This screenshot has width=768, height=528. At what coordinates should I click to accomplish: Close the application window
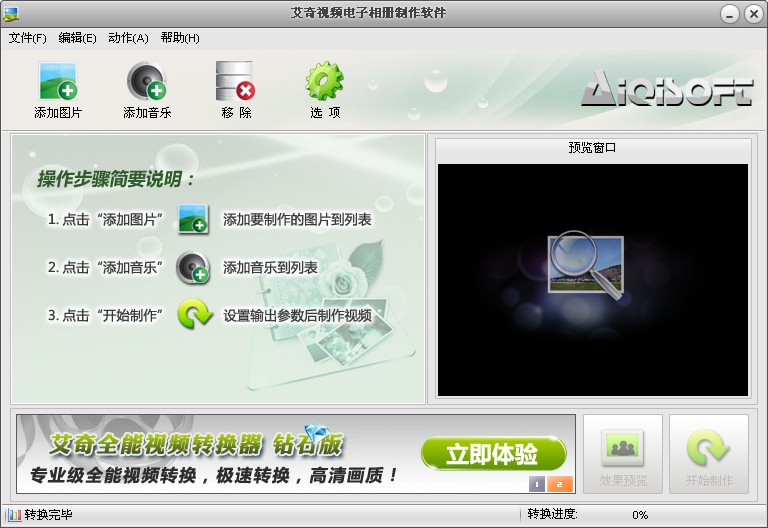click(753, 14)
